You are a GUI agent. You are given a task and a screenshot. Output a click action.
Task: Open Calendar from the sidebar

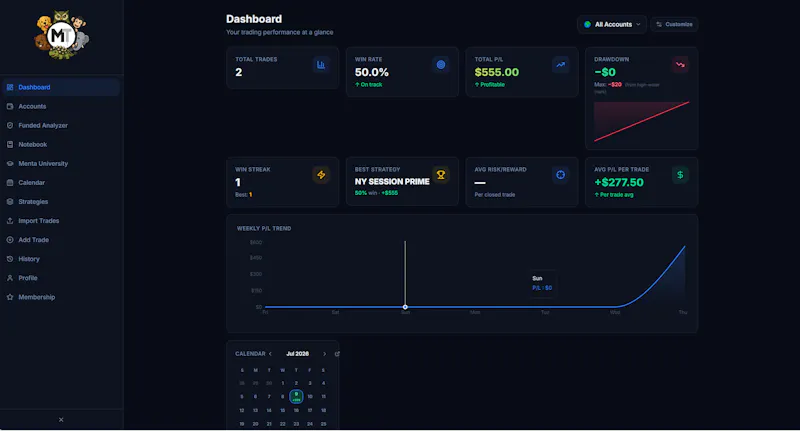[x=61, y=183]
